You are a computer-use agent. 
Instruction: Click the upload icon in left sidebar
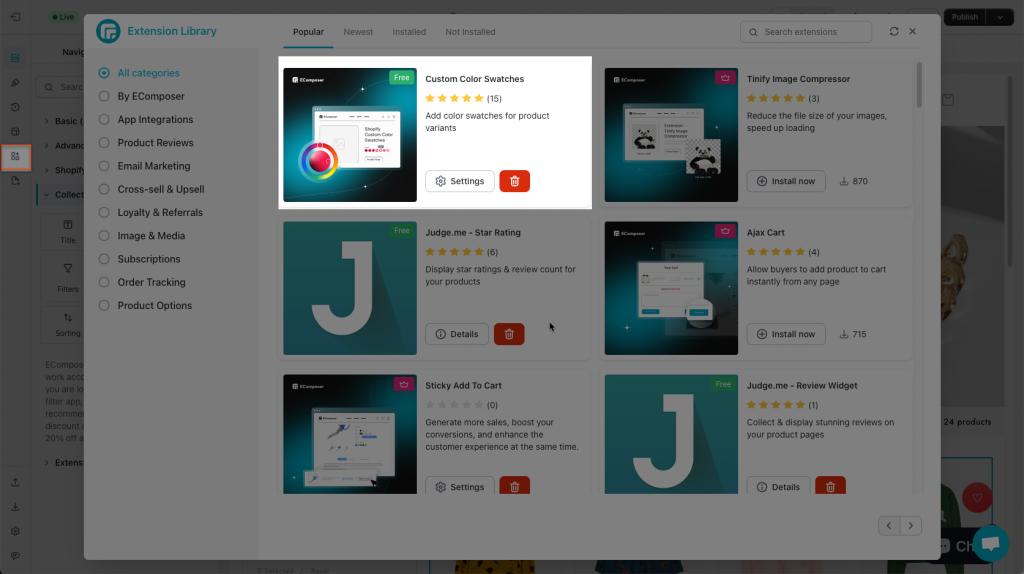tap(15, 482)
